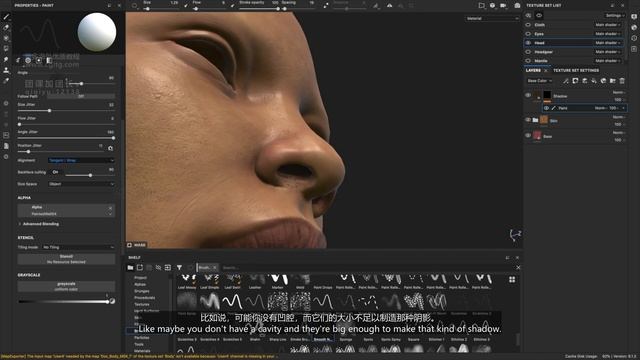
Task: Clear the shelf search with X
Action: (518, 268)
